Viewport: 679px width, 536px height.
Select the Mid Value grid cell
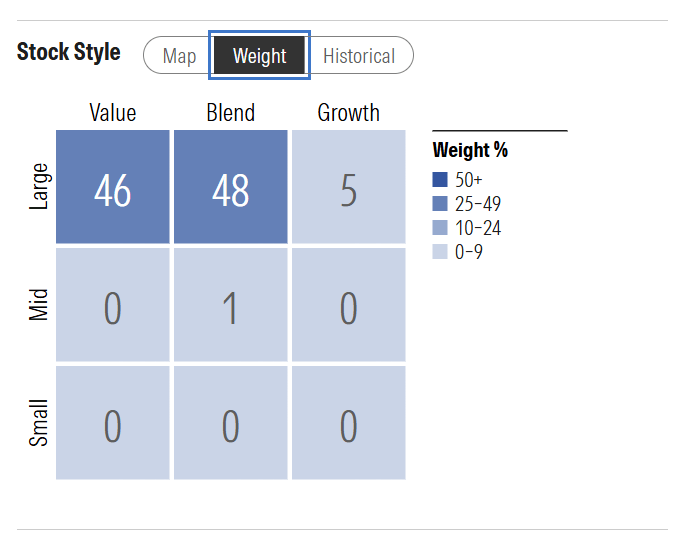[113, 305]
